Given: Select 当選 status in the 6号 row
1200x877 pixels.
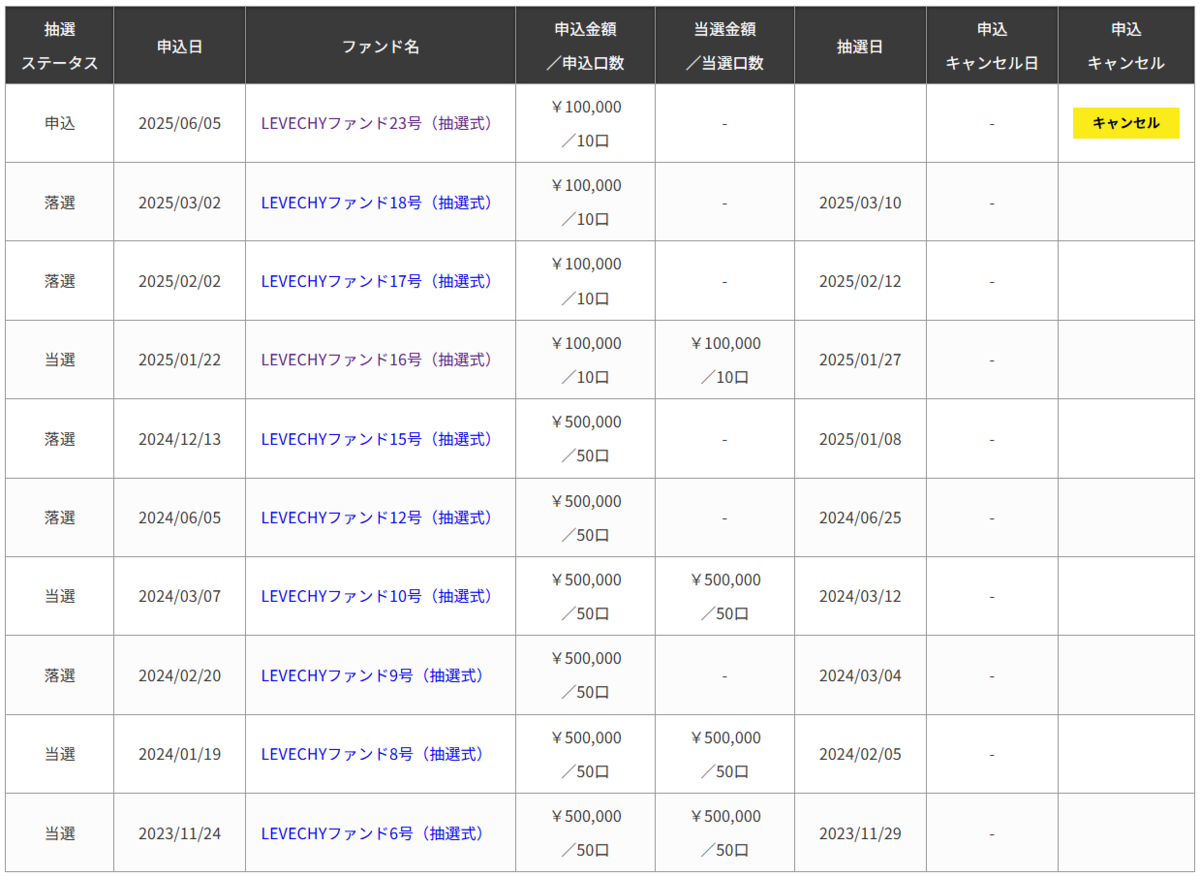Looking at the screenshot, I should tap(60, 833).
